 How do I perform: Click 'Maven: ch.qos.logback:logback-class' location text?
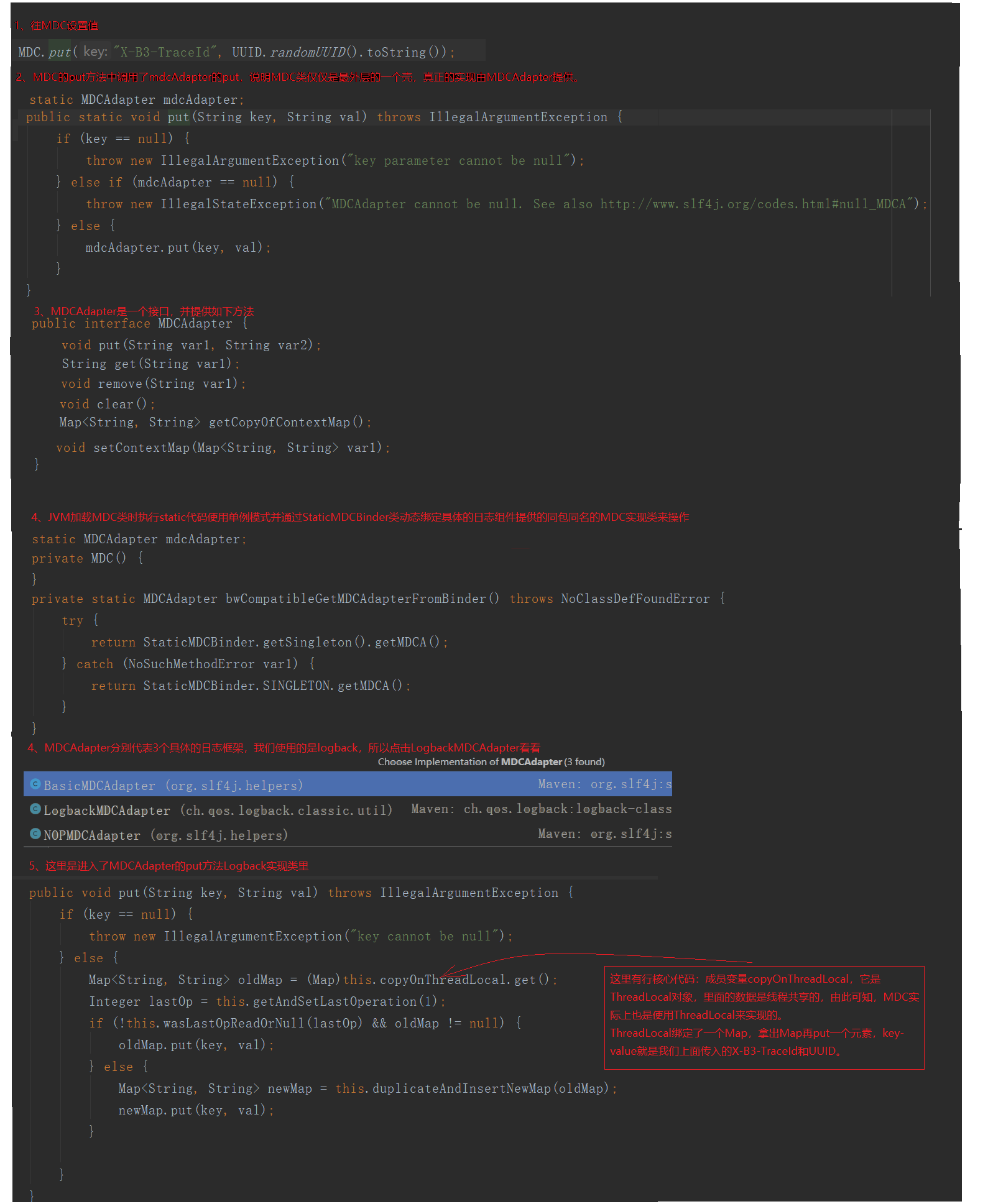tap(542, 809)
